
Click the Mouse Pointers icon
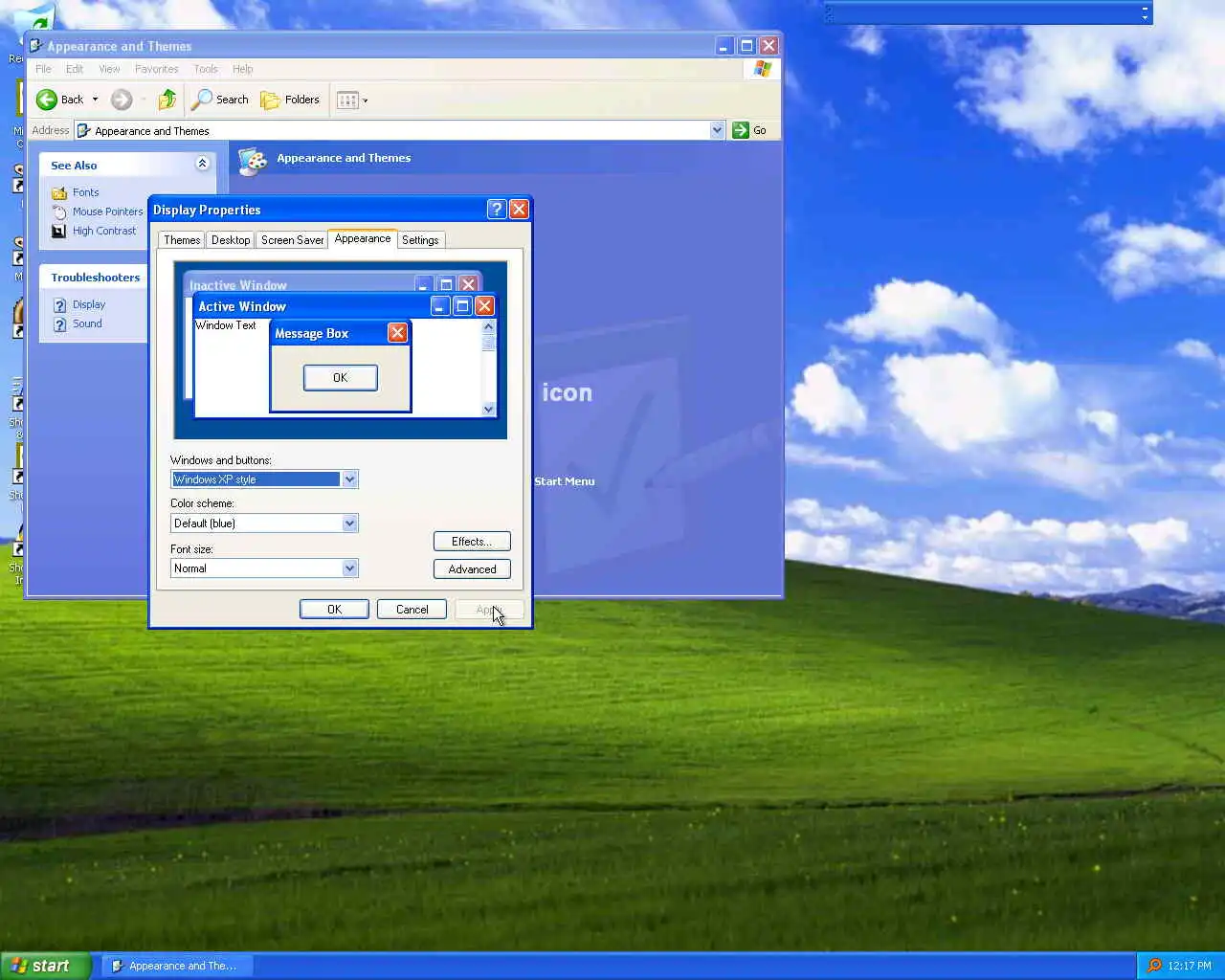point(59,212)
